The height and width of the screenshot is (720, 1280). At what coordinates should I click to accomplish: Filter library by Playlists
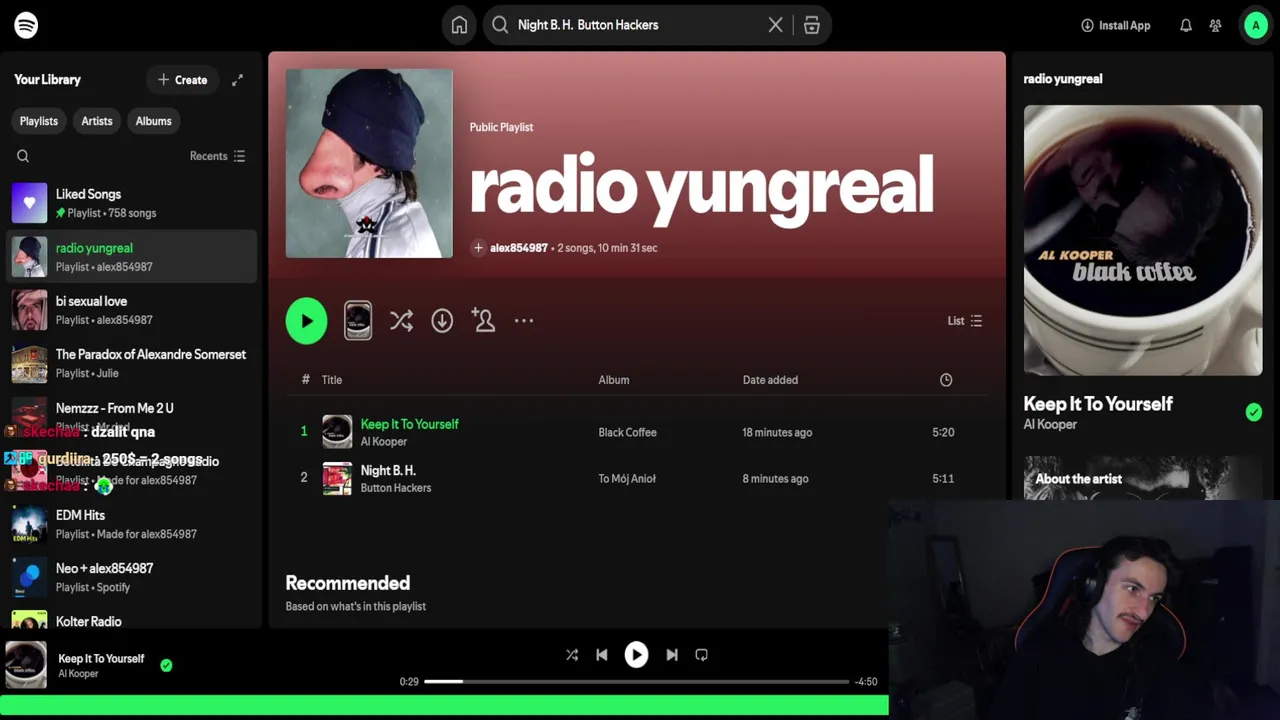click(x=39, y=121)
